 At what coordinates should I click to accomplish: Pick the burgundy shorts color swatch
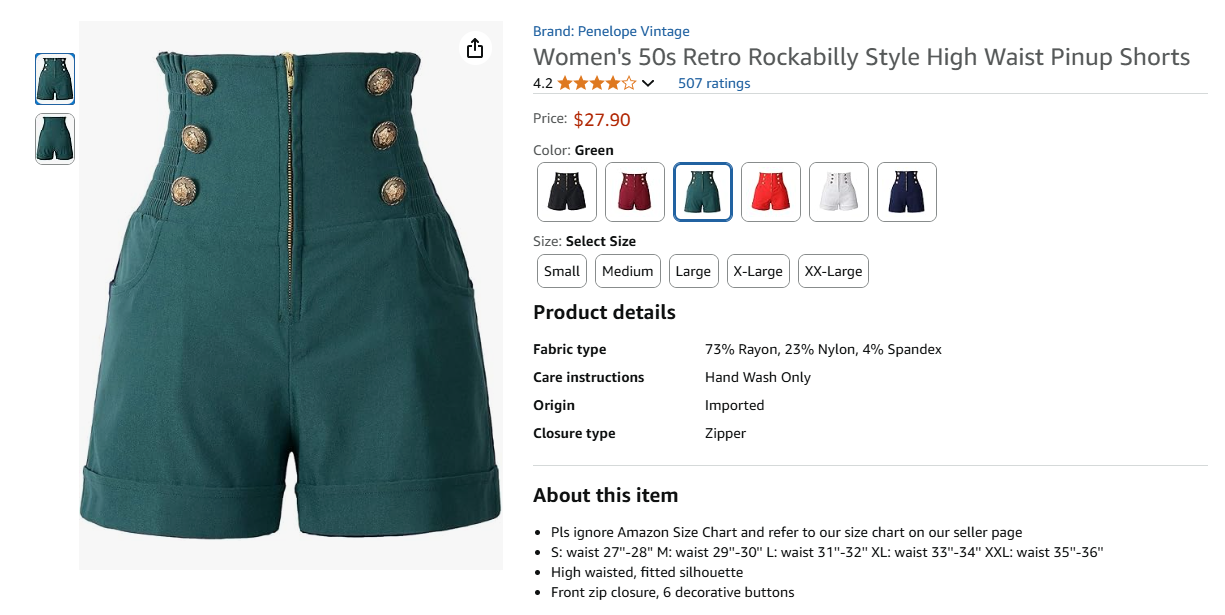click(635, 192)
